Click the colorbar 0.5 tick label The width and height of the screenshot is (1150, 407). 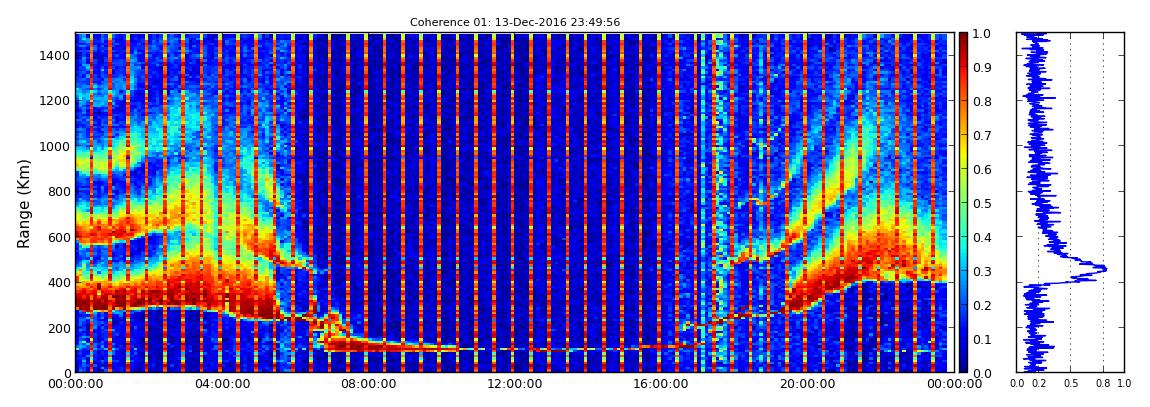tap(984, 203)
